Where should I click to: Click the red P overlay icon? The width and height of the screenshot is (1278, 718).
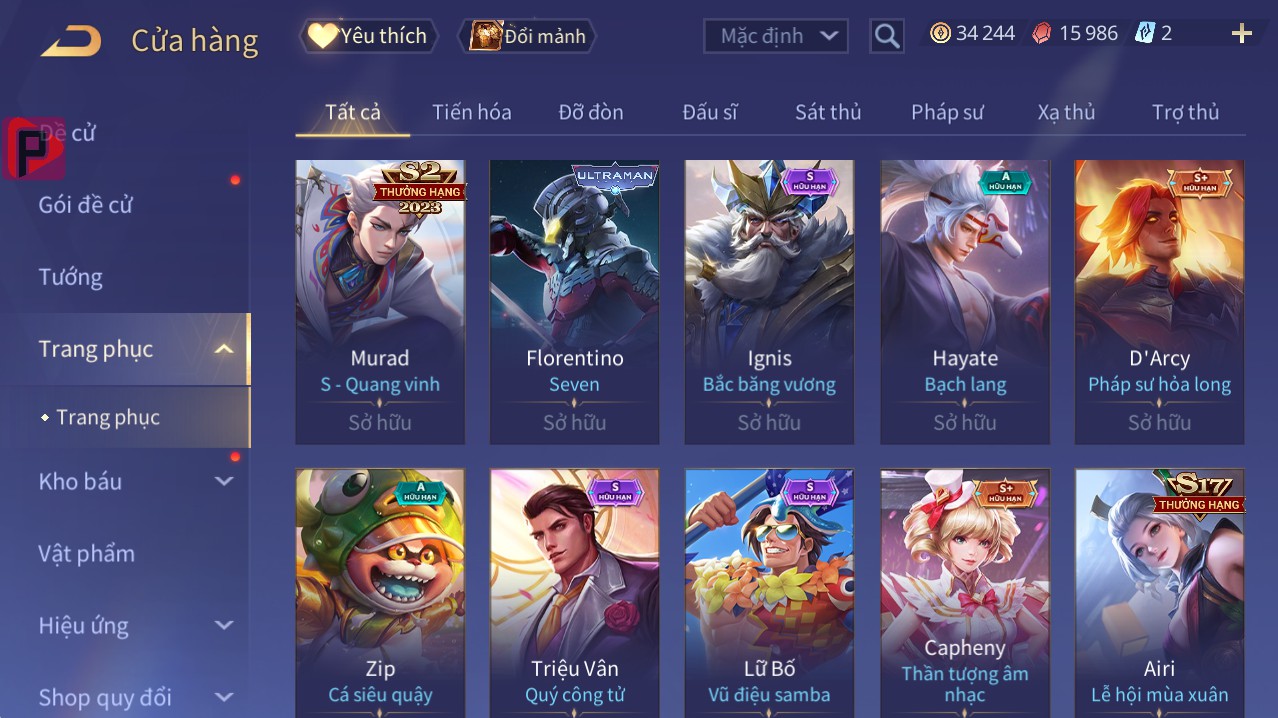(x=35, y=148)
